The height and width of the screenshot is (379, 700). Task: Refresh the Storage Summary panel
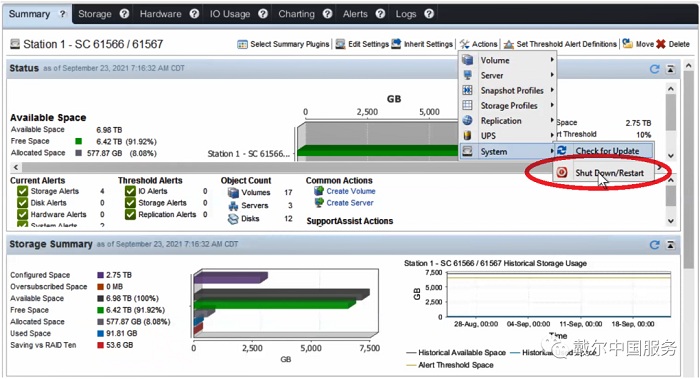(655, 245)
